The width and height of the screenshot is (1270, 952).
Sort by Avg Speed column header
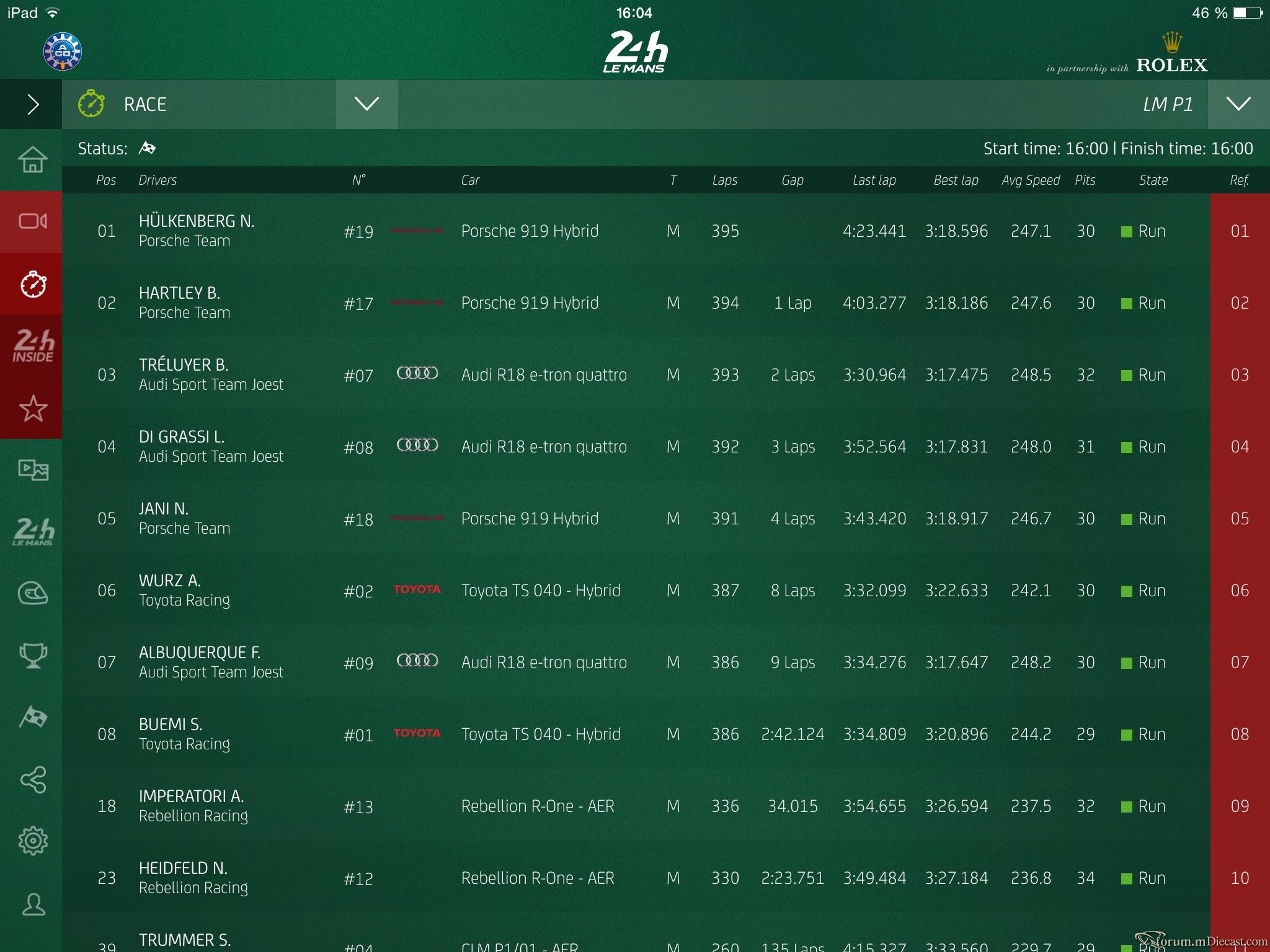(x=1031, y=180)
